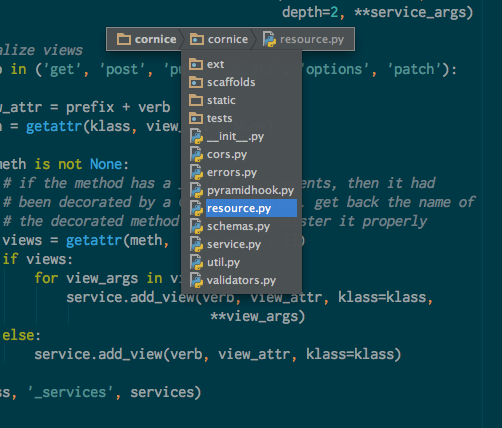Click the Python icon next to highlighted resource.py
Image resolution: width=502 pixels, height=428 pixels.
(196, 208)
